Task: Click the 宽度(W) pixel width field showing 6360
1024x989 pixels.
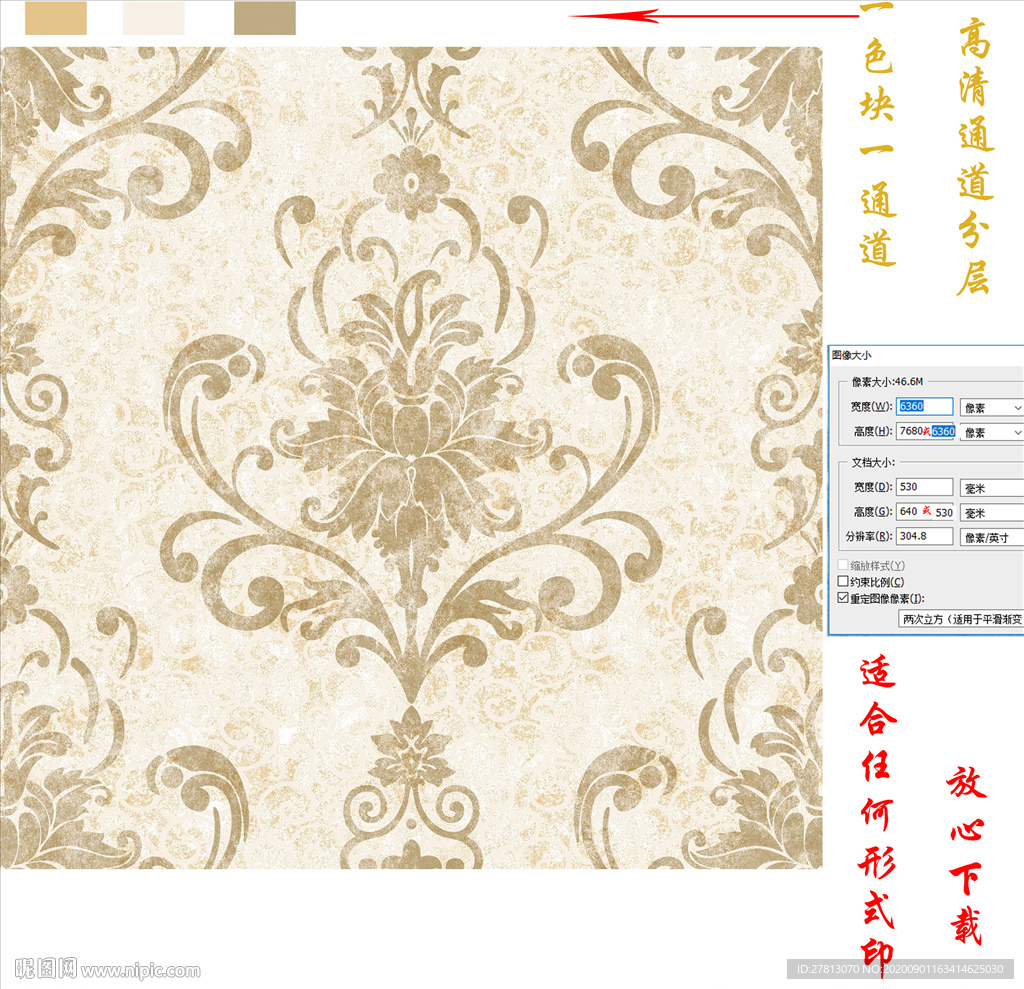Action: point(924,406)
